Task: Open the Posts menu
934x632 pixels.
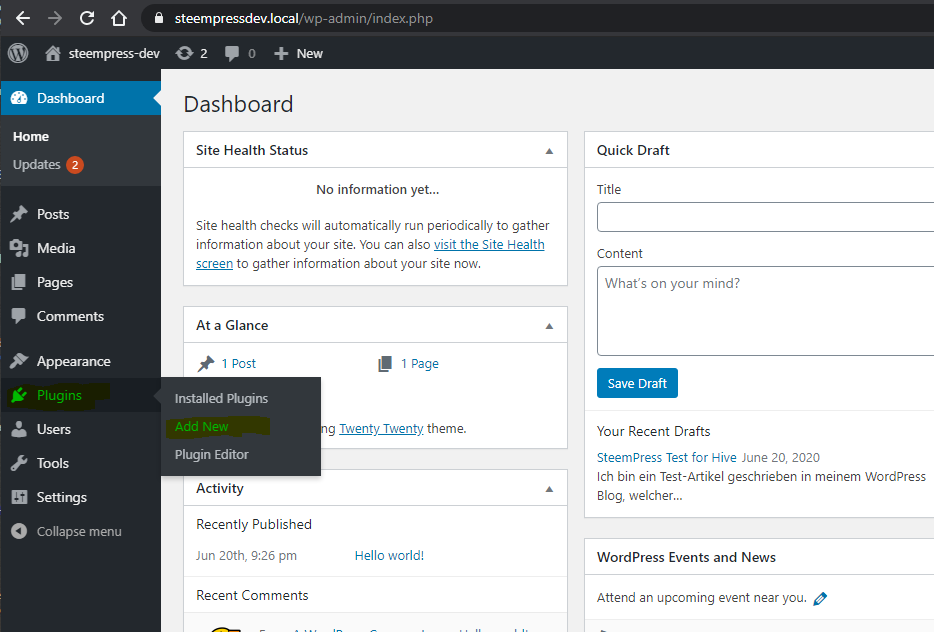Action: (53, 214)
